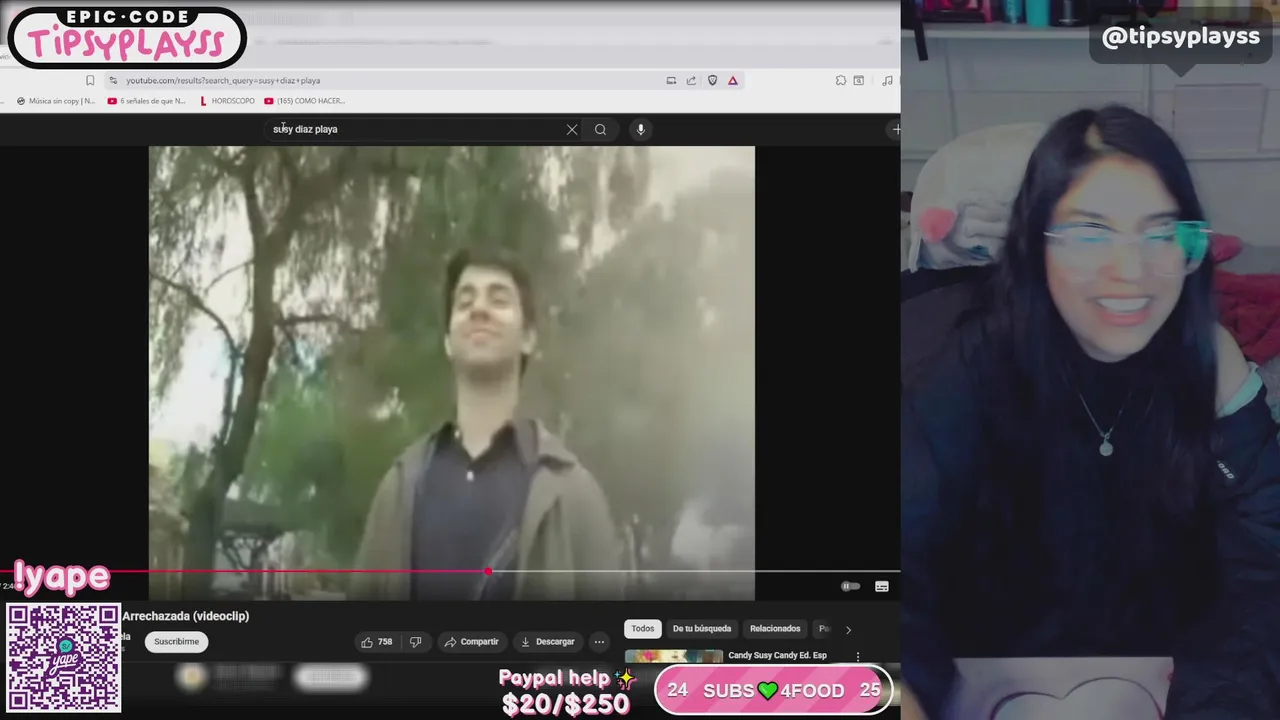This screenshot has width=1280, height=720.
Task: Open the '6 señales de que N...' bookmark
Action: click(146, 101)
